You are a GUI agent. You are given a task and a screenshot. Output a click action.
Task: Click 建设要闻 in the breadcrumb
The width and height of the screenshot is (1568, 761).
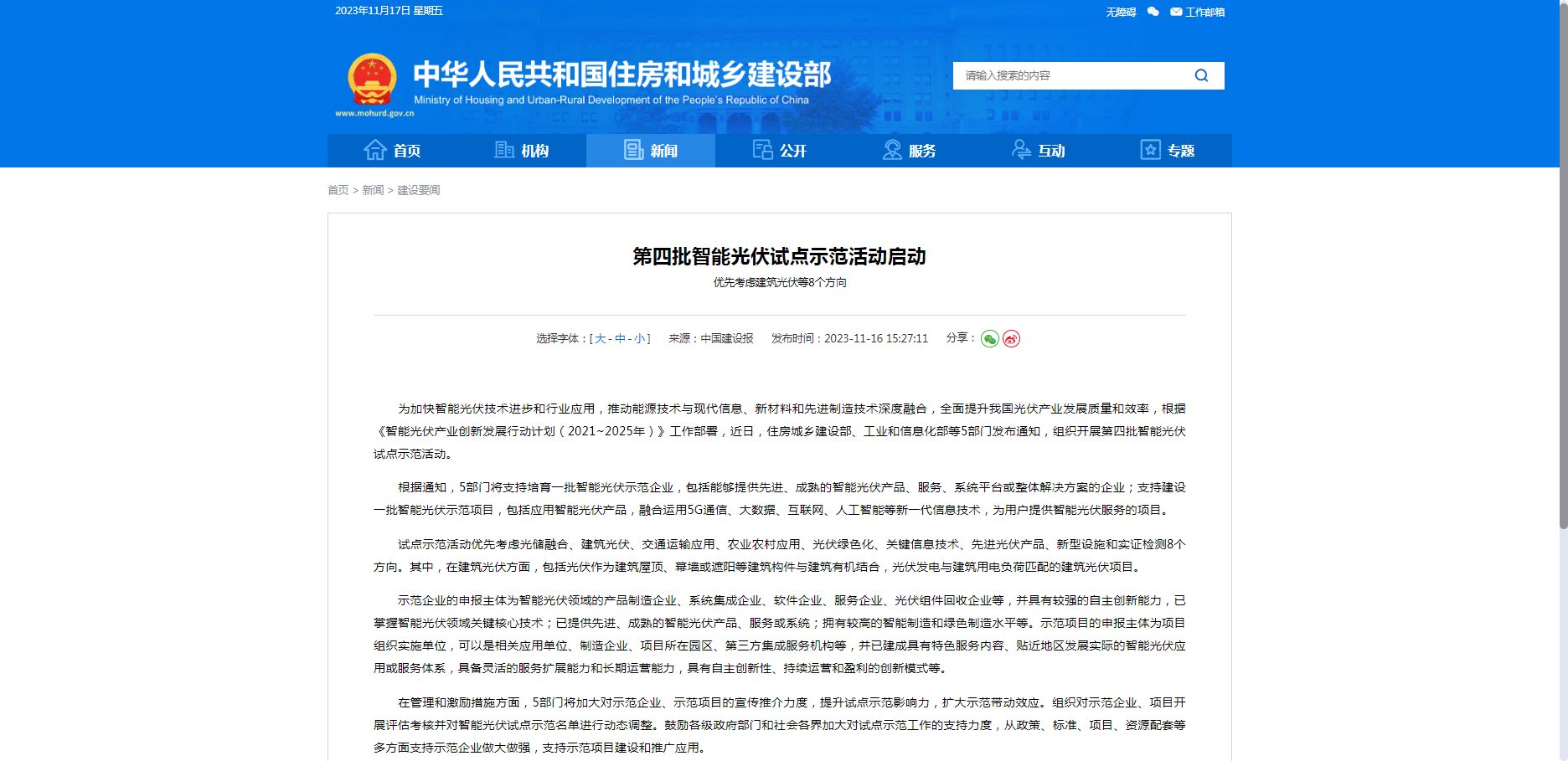pos(418,190)
